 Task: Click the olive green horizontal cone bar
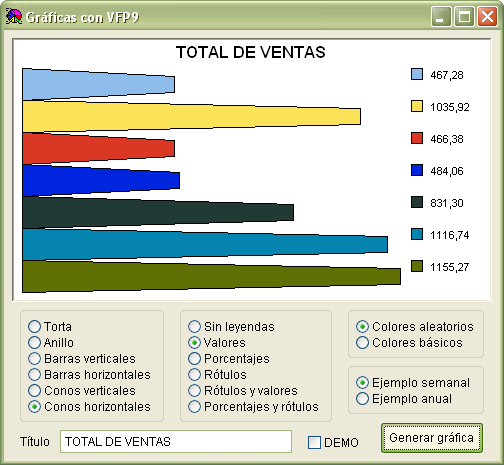(x=211, y=277)
